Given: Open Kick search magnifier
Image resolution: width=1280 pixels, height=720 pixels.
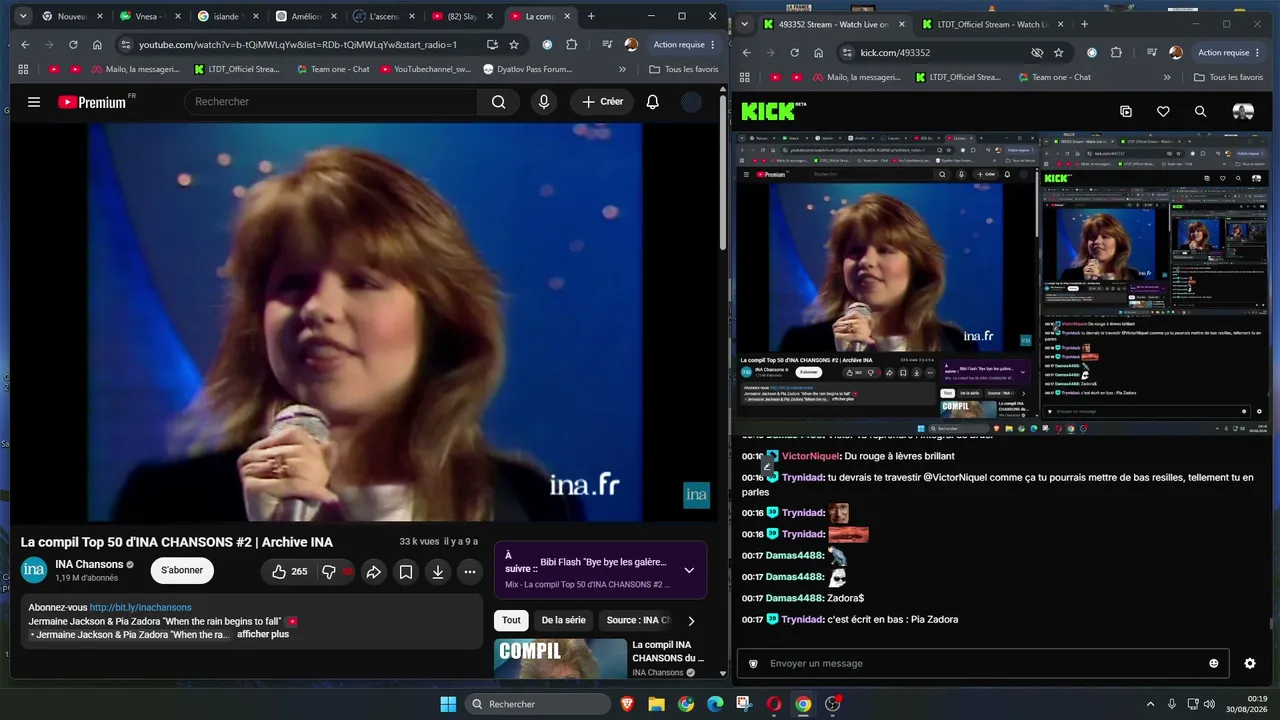Looking at the screenshot, I should pyautogui.click(x=1200, y=112).
